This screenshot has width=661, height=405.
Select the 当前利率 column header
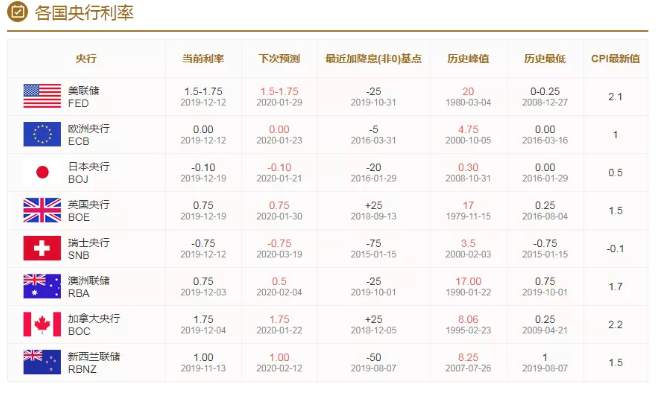[x=203, y=59]
